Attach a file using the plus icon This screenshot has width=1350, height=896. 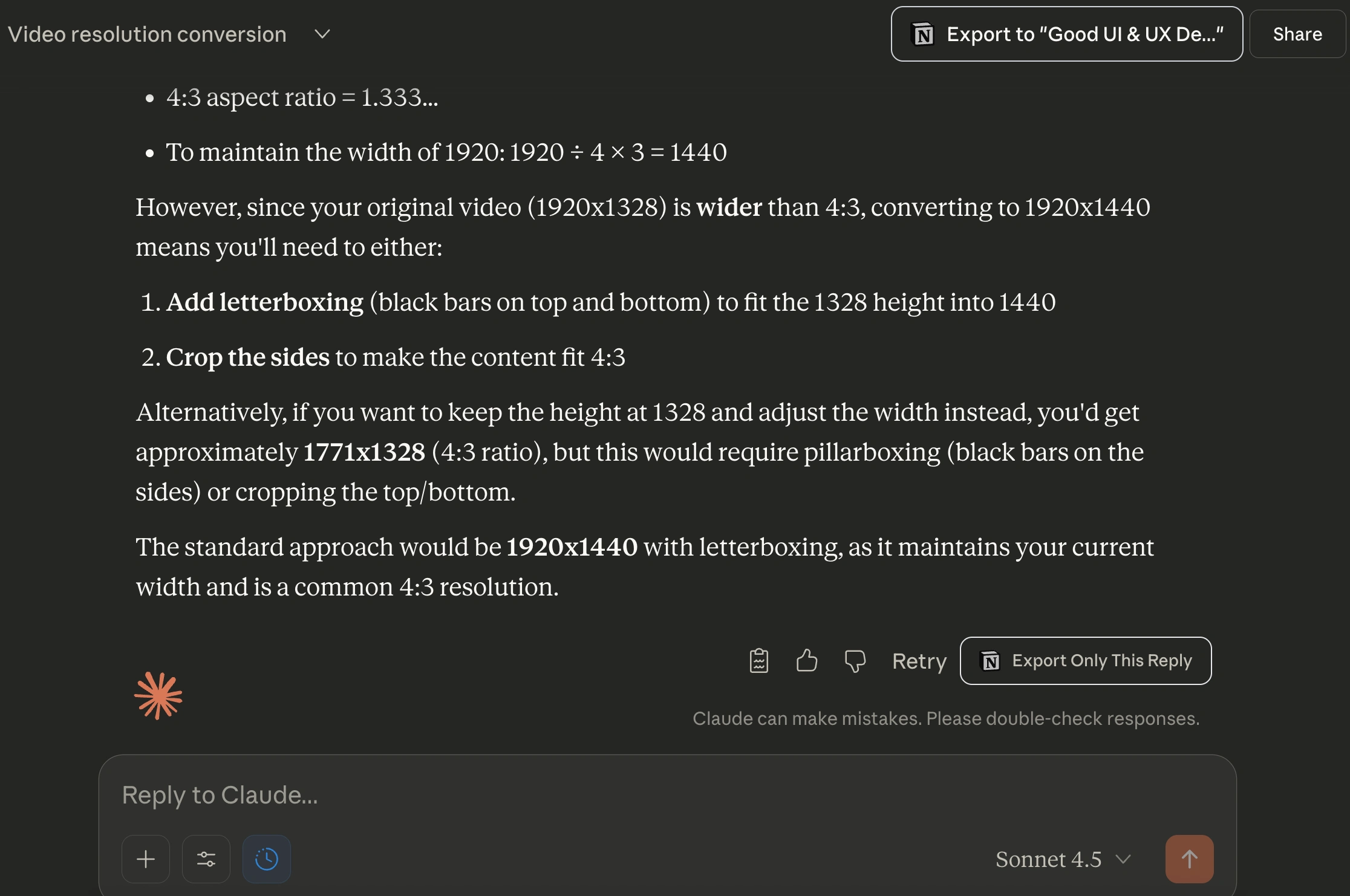[146, 859]
